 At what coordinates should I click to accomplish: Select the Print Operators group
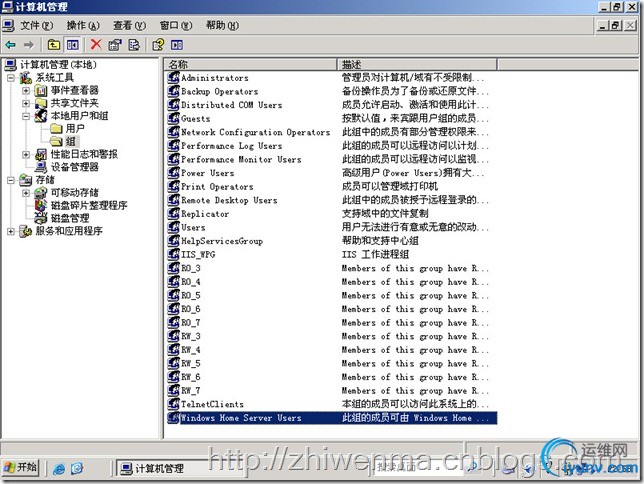point(217,186)
